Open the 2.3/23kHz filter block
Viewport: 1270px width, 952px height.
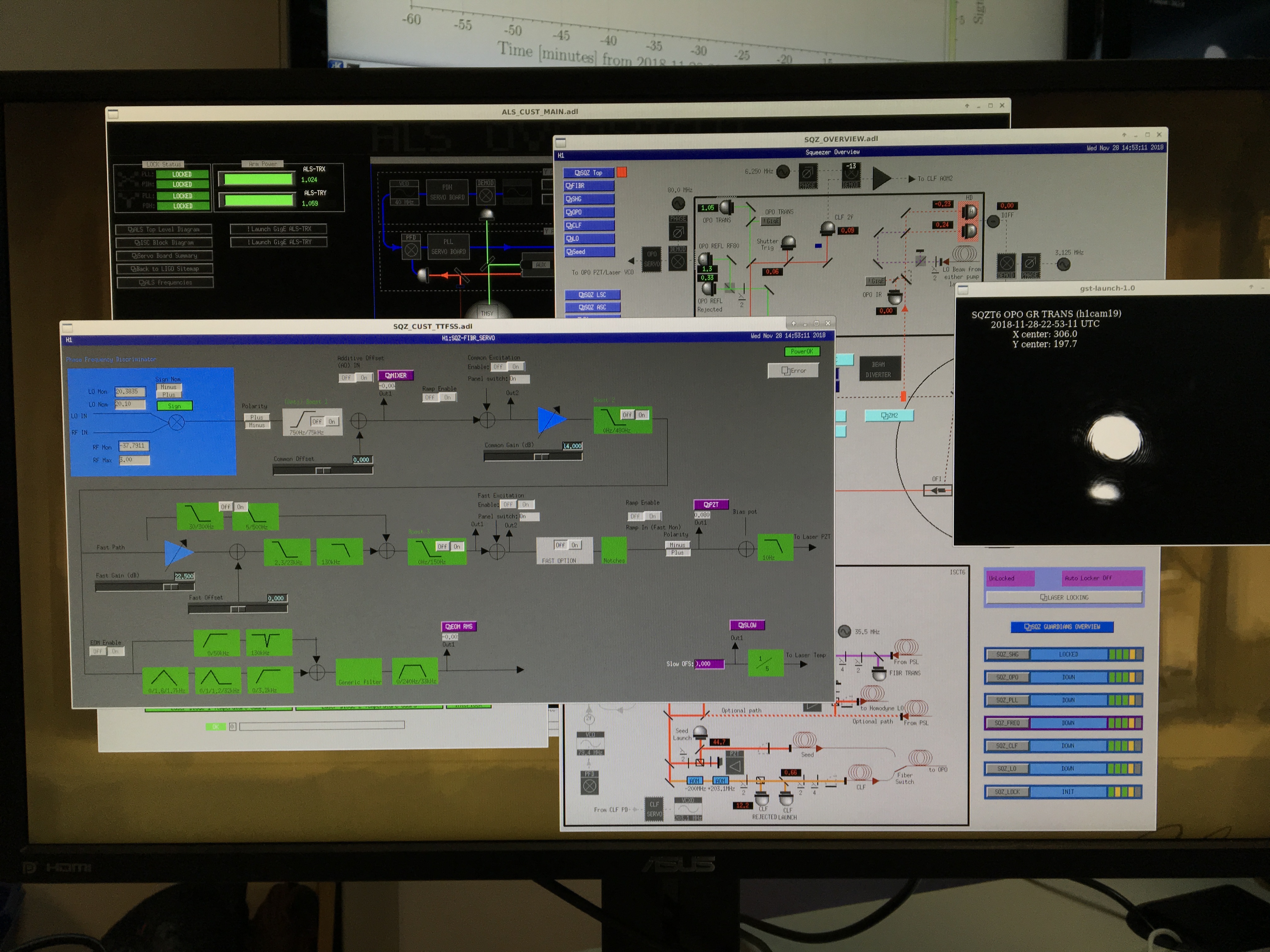point(287,552)
